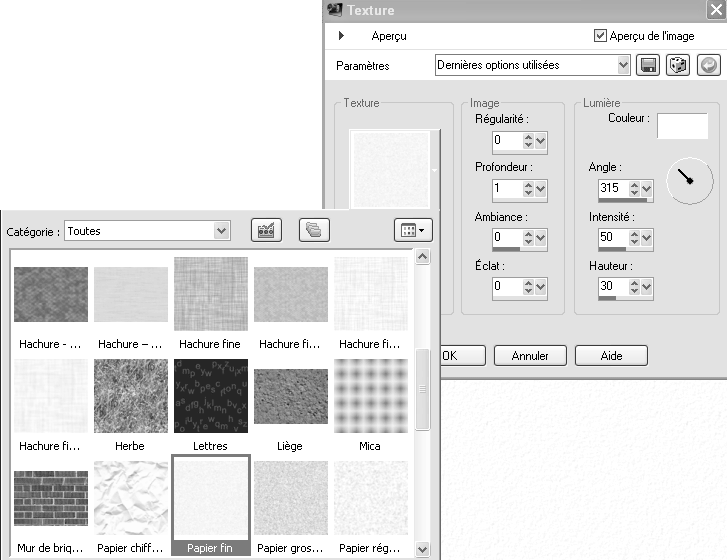Viewport: 727px width, 560px height.
Task: Click the randomize parameters dice icon
Action: pyautogui.click(x=678, y=65)
